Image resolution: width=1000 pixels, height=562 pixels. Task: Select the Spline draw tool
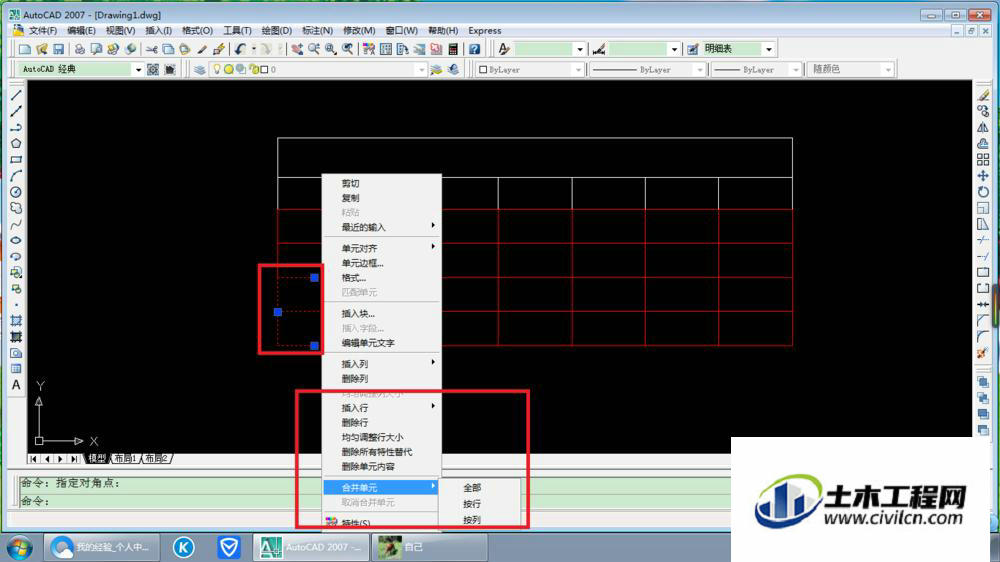click(x=16, y=224)
